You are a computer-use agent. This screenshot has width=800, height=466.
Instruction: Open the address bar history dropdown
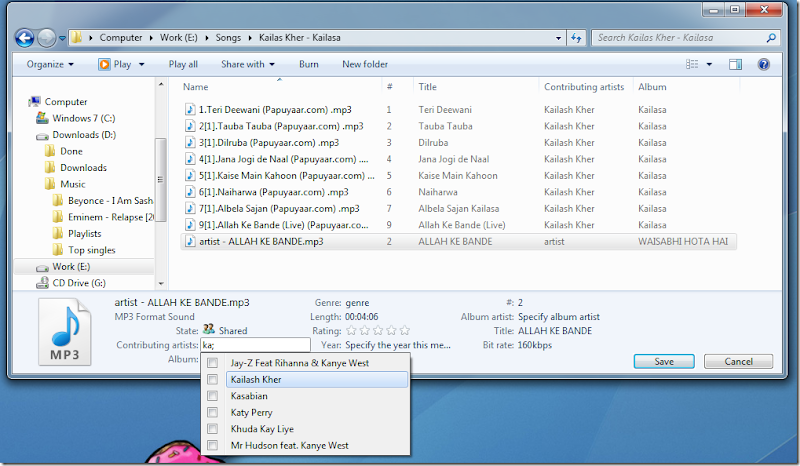point(558,38)
